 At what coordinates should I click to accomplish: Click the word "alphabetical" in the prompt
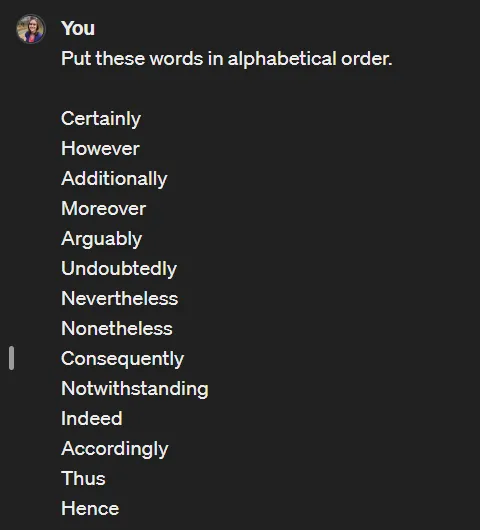click(282, 59)
